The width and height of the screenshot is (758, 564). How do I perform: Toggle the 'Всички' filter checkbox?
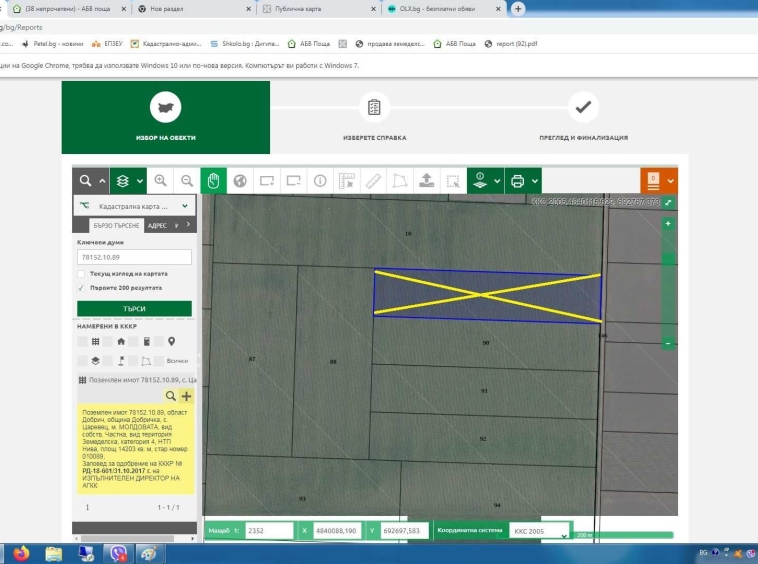[160, 360]
